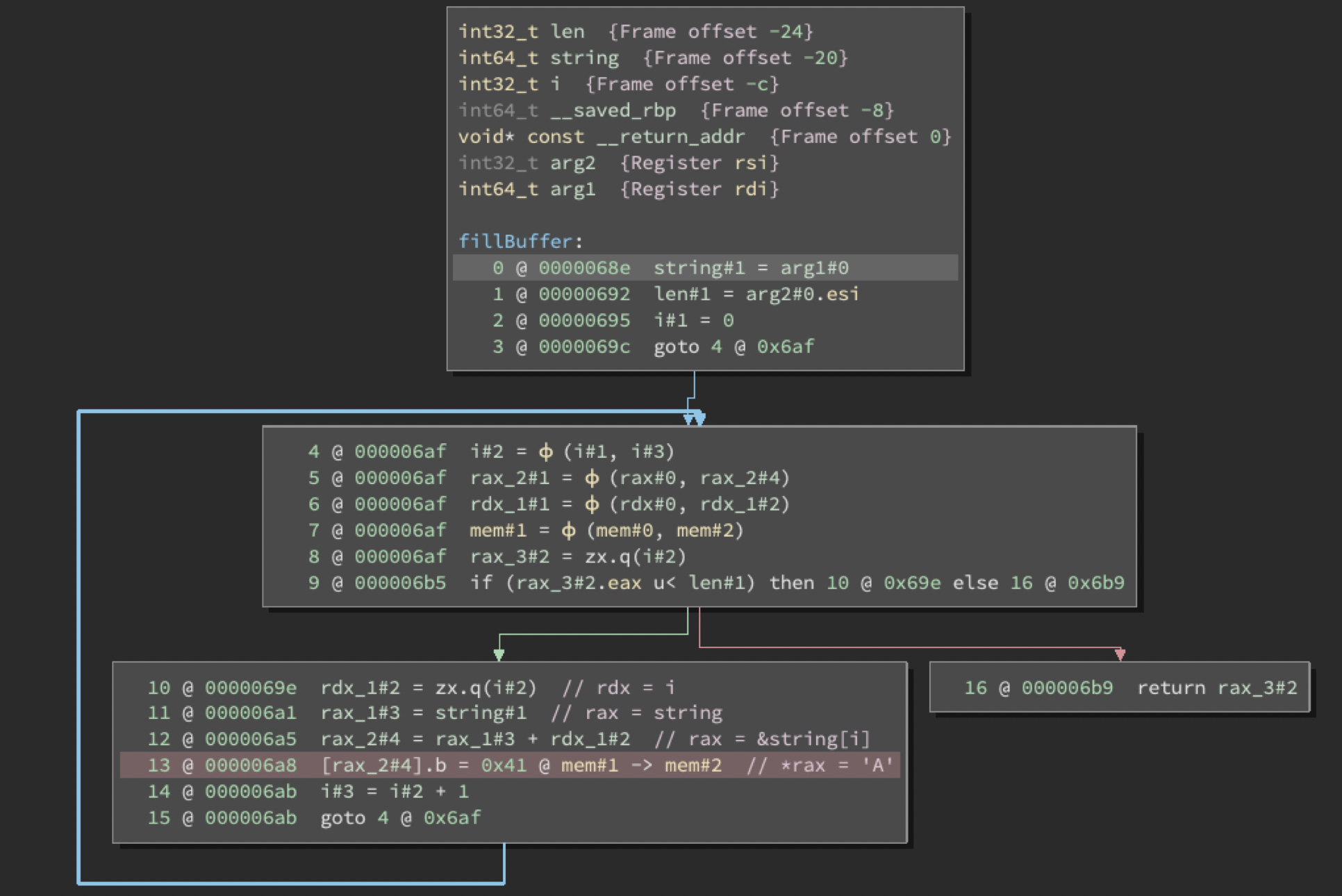Click 0x6af target in instruction 15 goto
This screenshot has height=896, width=1342.
[x=452, y=818]
